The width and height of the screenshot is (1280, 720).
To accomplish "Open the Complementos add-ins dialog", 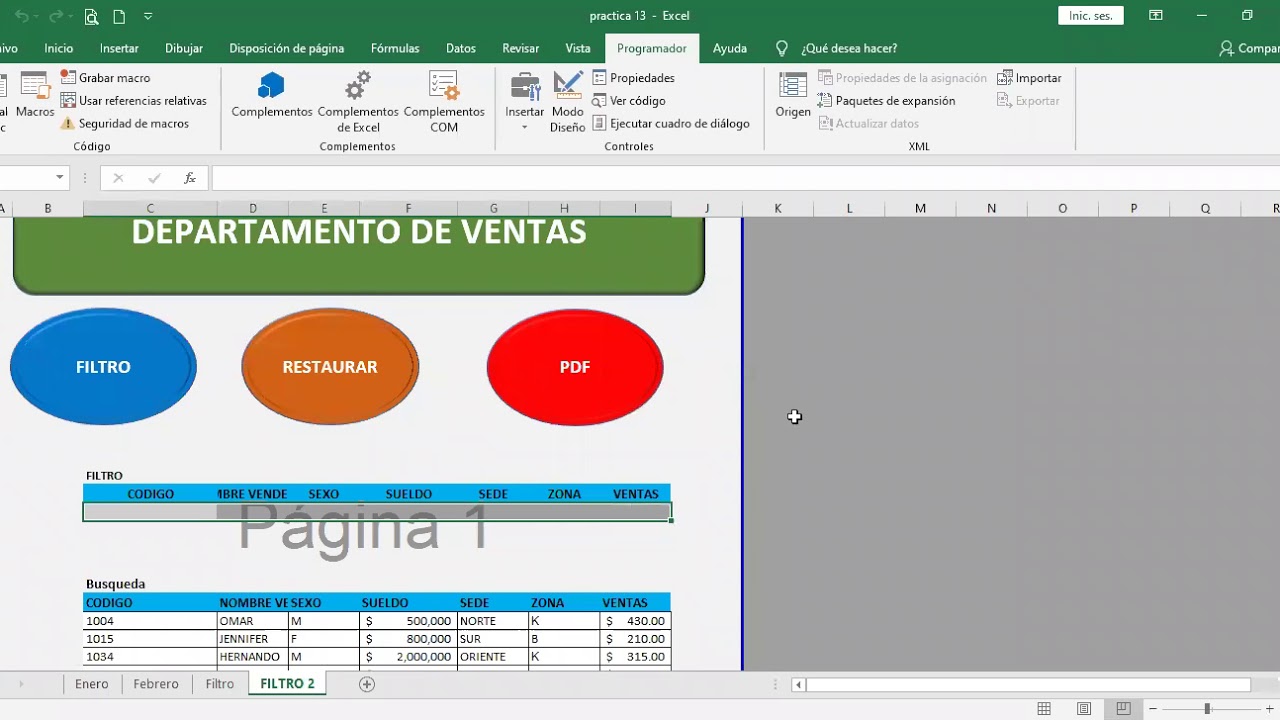I will pos(272,96).
